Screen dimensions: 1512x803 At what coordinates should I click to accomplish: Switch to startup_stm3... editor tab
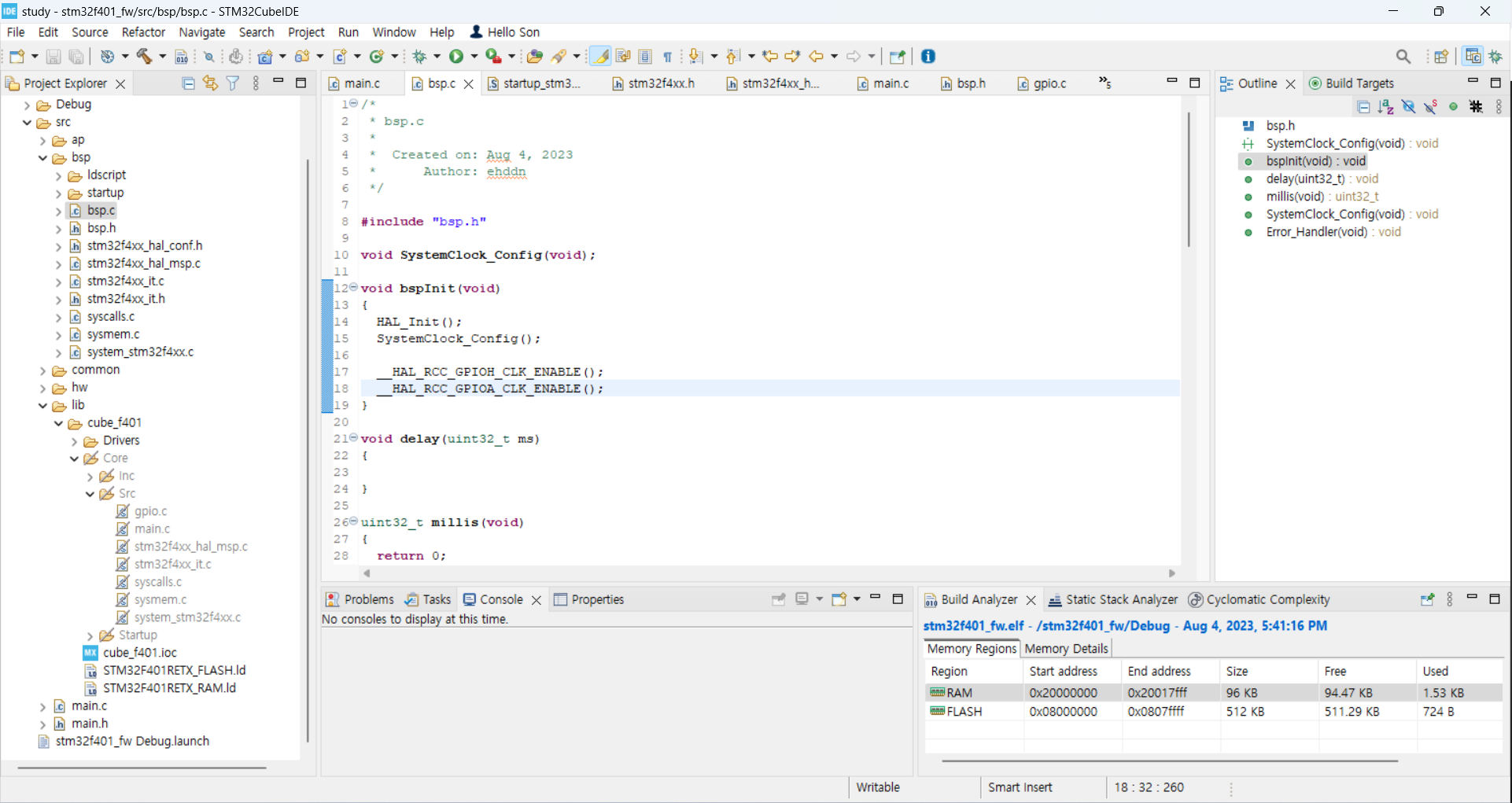click(534, 83)
